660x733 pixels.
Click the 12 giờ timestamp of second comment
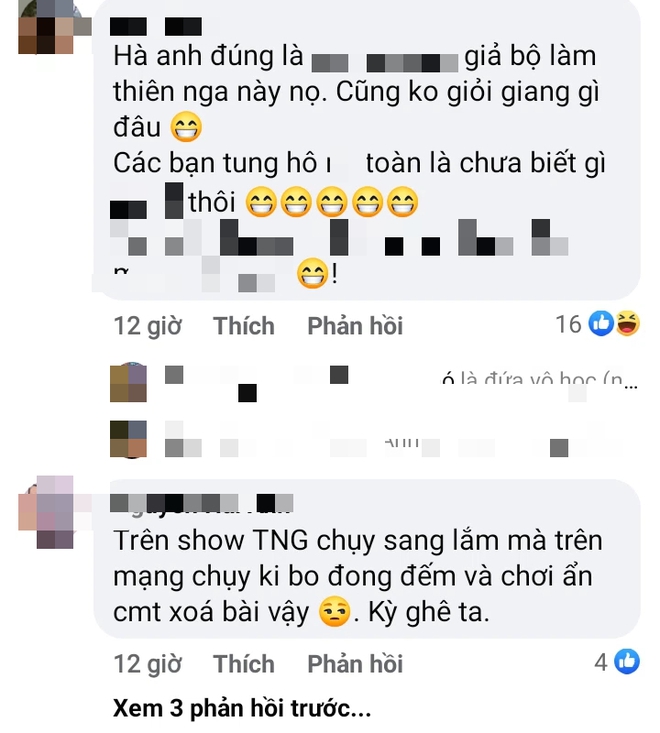point(147,664)
